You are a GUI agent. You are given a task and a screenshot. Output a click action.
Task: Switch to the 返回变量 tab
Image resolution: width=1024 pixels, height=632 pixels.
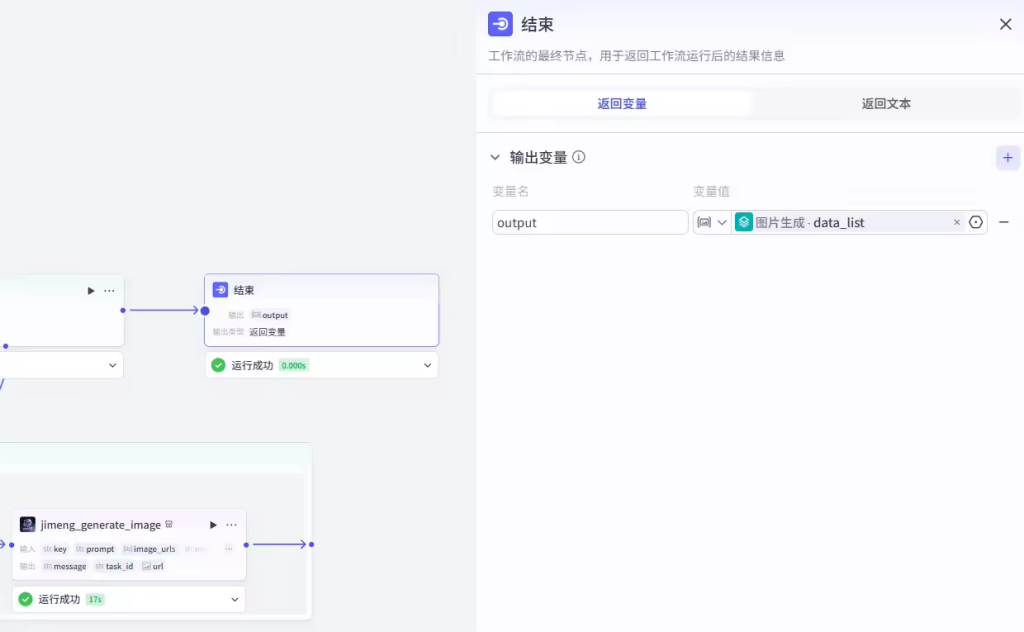point(622,103)
